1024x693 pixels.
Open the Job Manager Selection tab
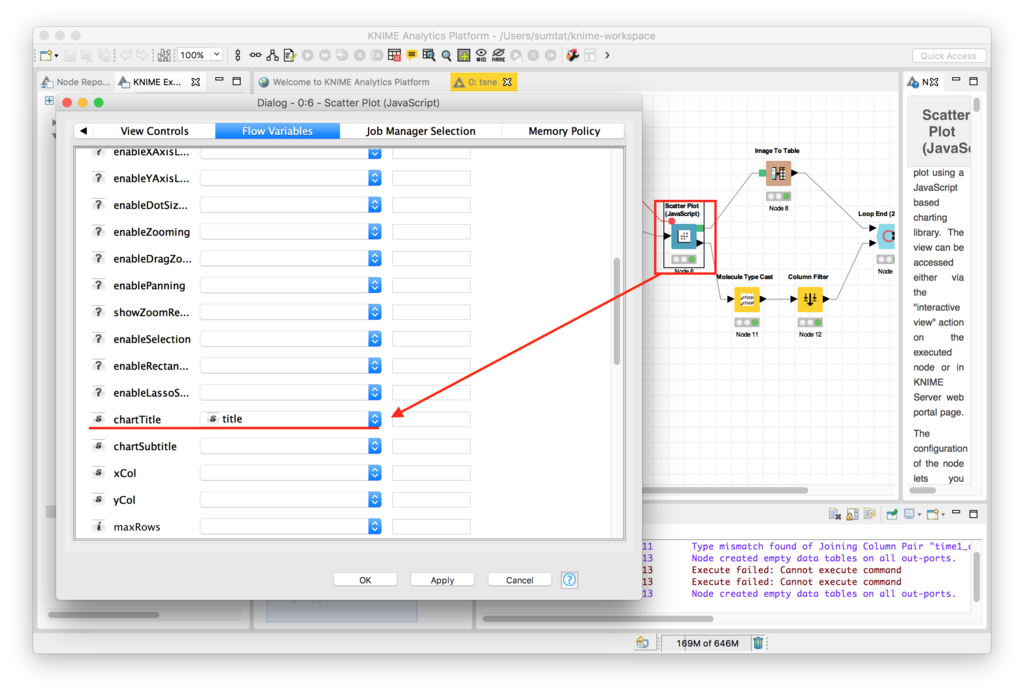[x=421, y=131]
